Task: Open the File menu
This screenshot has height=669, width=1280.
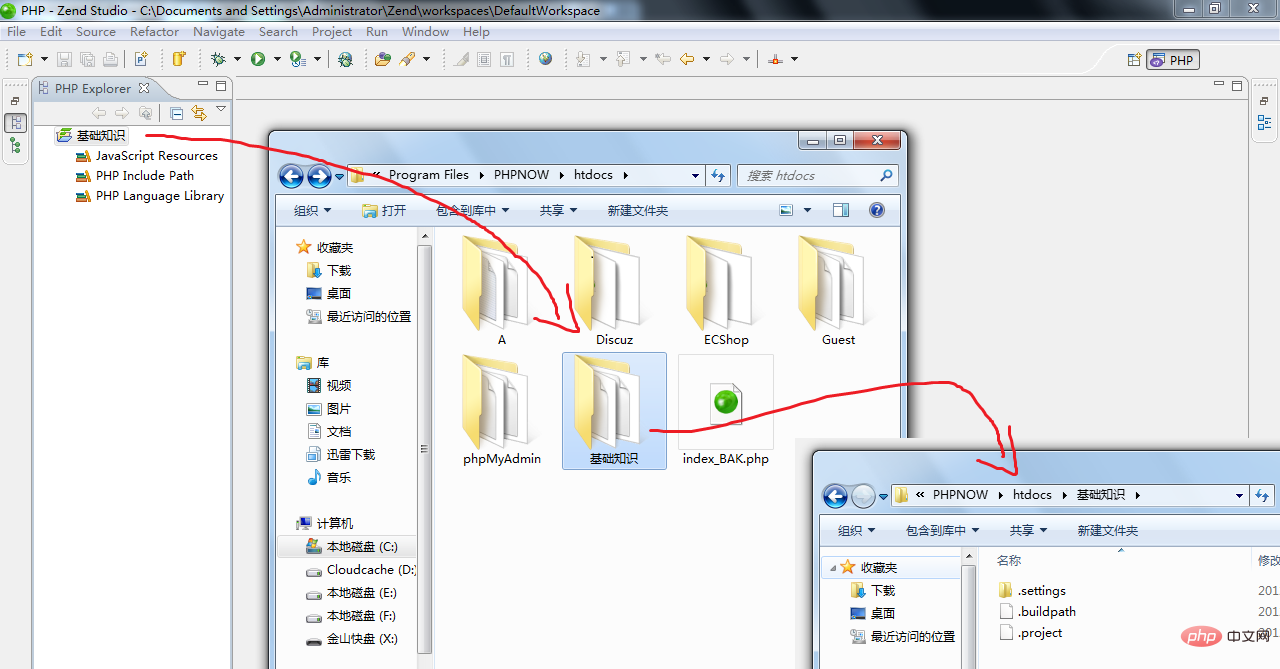Action: [16, 32]
